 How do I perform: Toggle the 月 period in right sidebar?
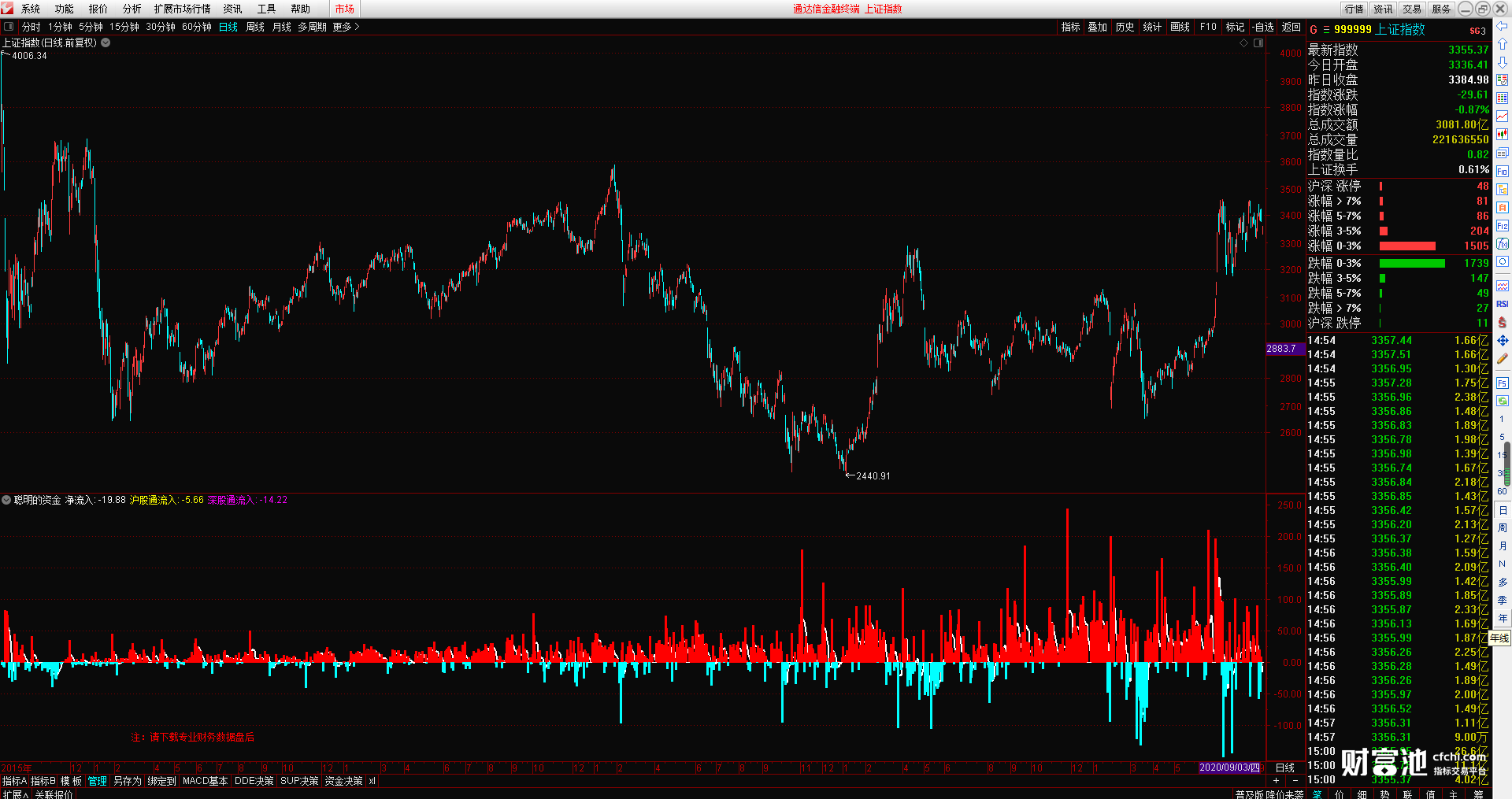pos(1503,546)
